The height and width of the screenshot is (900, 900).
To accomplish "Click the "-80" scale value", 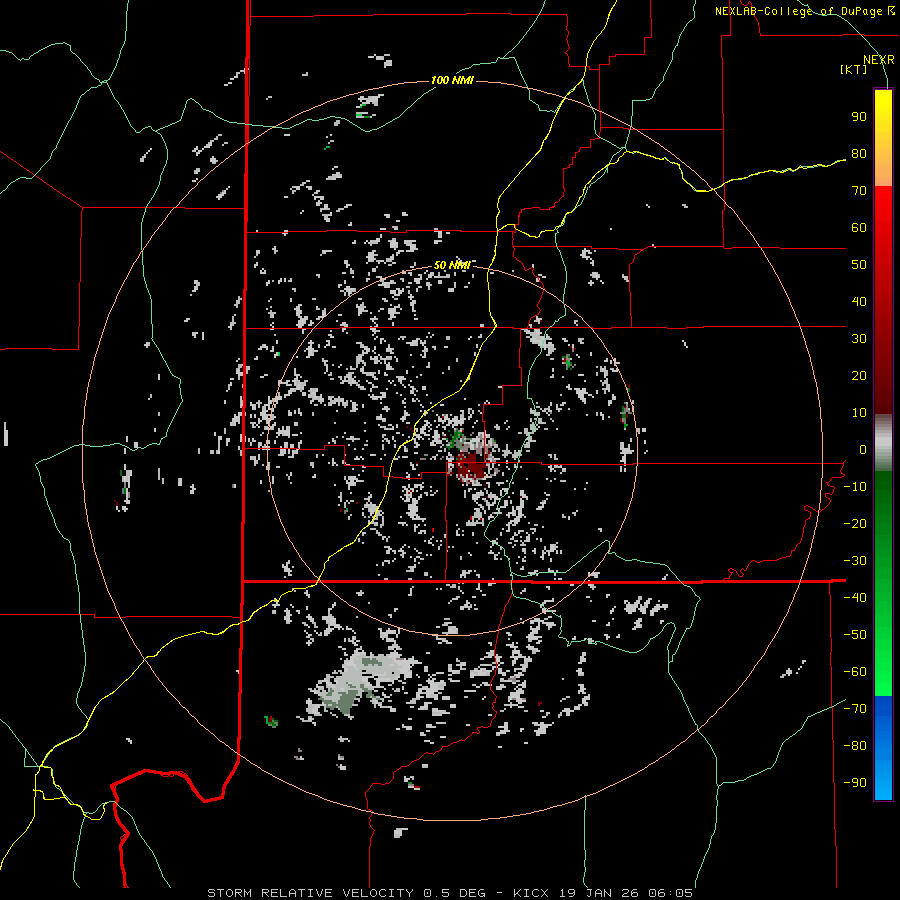I will click(x=855, y=746).
